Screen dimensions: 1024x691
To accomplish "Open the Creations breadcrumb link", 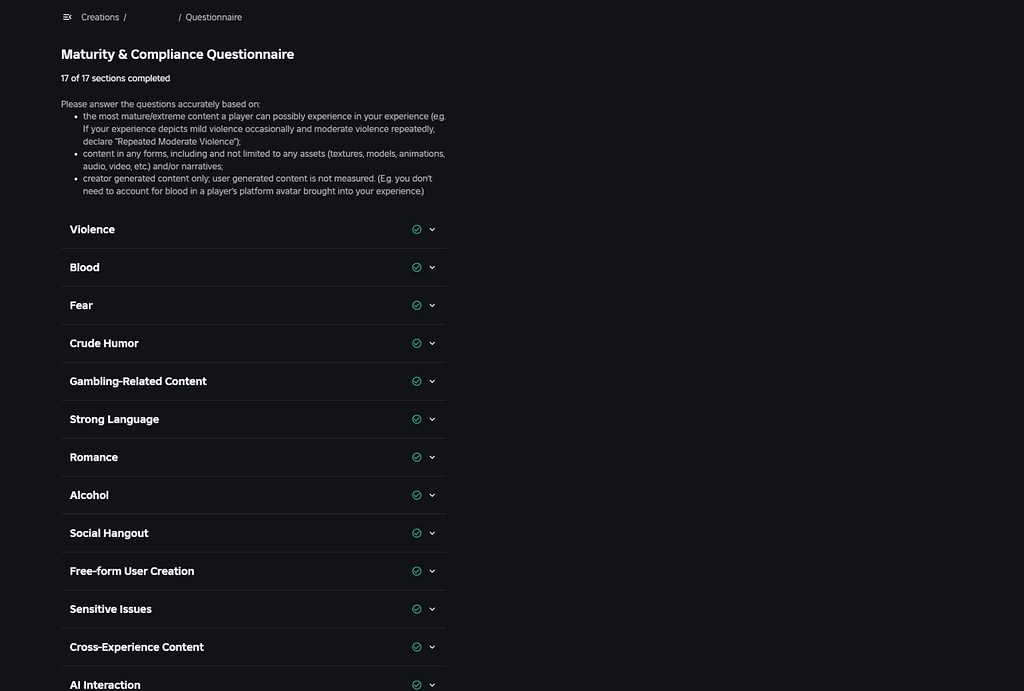I will click(99, 17).
